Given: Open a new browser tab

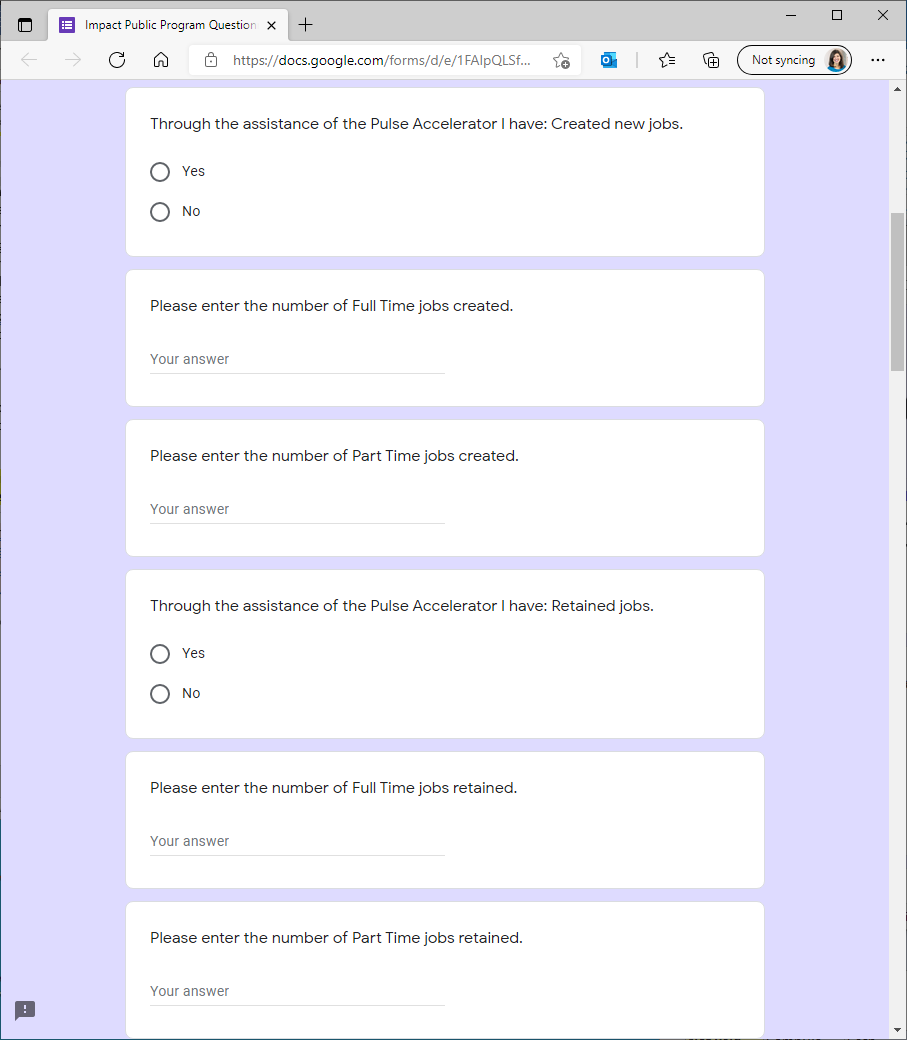Looking at the screenshot, I should (306, 25).
